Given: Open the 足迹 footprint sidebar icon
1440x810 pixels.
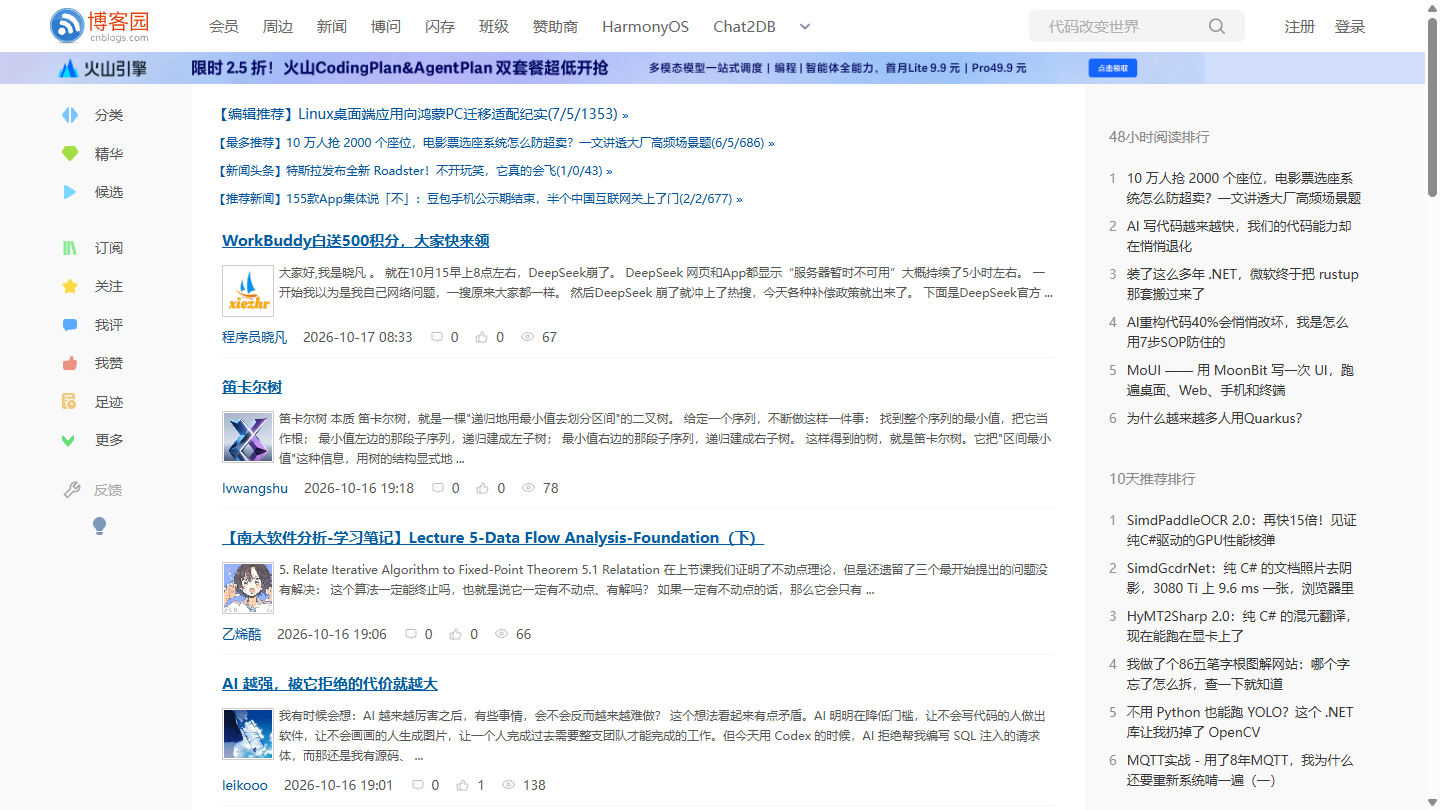Looking at the screenshot, I should [69, 402].
